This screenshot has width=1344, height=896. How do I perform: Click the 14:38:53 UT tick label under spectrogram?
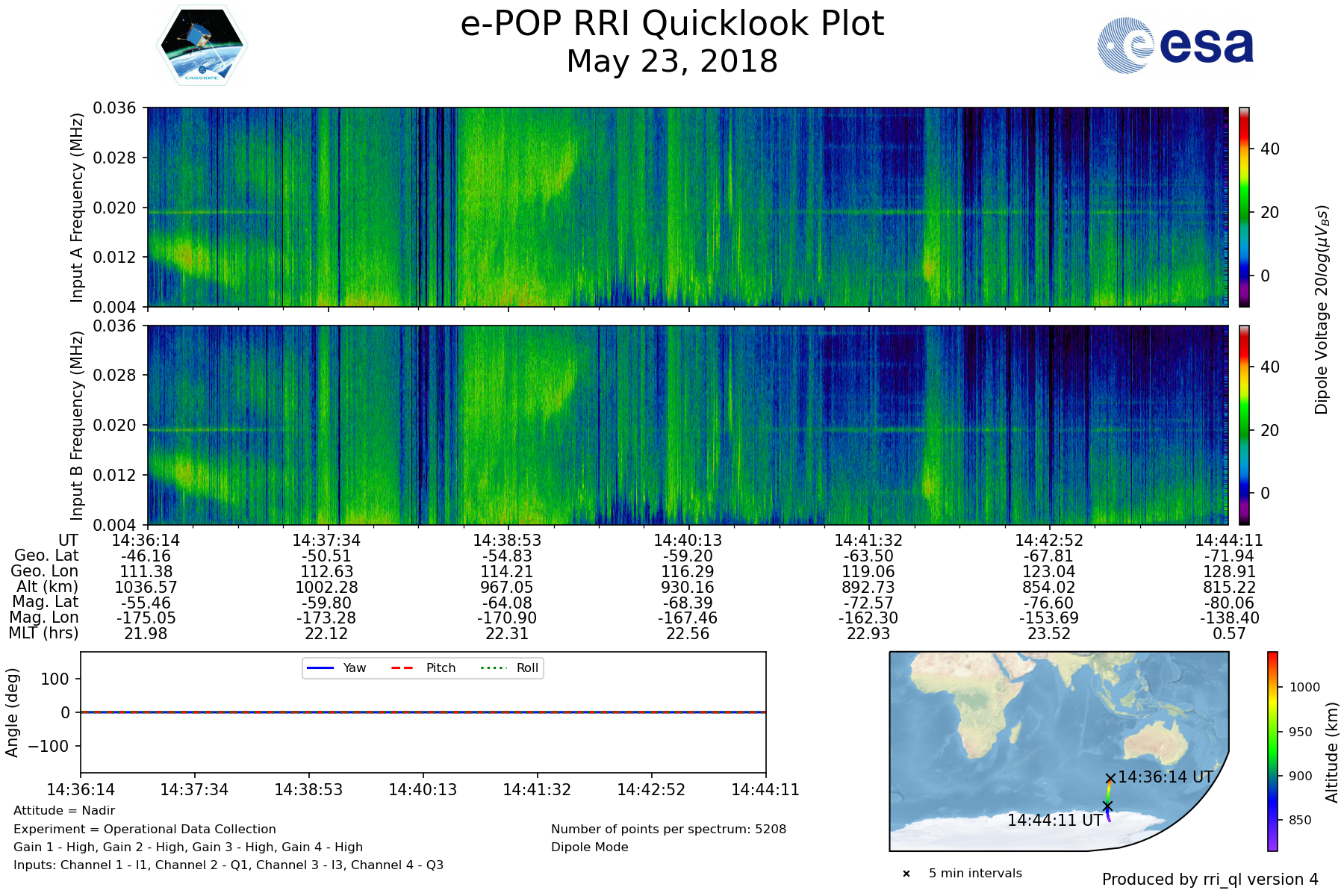507,540
